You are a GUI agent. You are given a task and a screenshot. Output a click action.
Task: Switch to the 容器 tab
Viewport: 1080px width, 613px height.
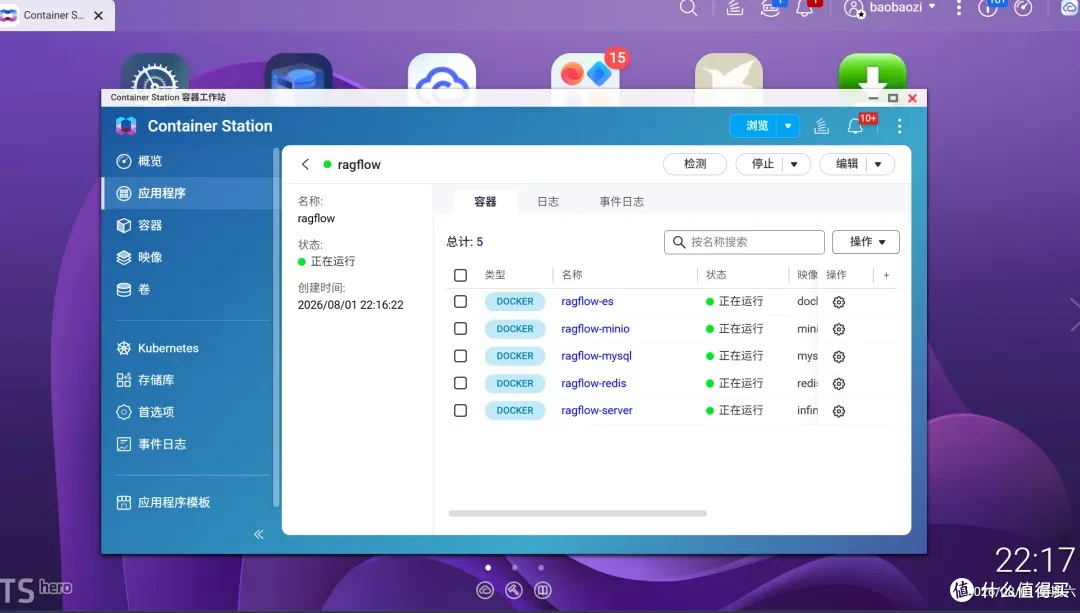pyautogui.click(x=485, y=202)
